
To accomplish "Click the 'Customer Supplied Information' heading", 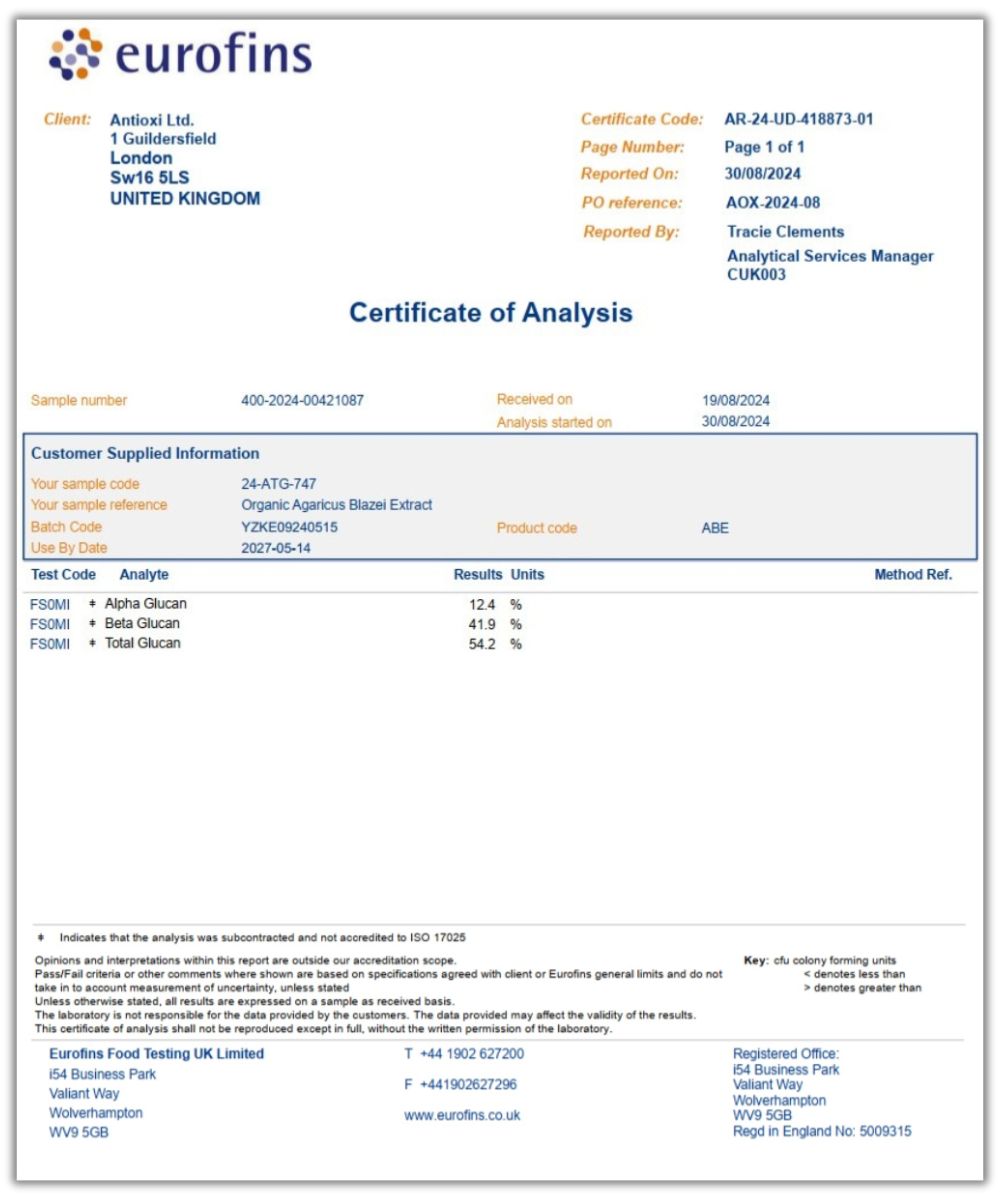I will [145, 453].
